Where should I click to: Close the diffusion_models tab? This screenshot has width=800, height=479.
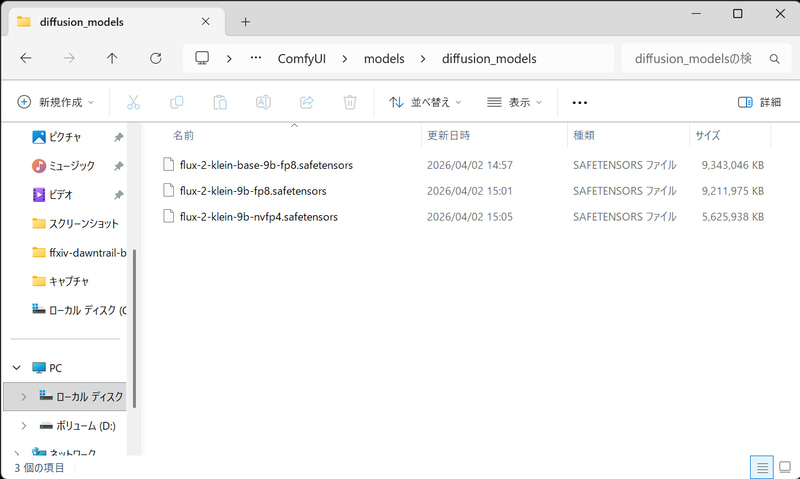pos(205,21)
